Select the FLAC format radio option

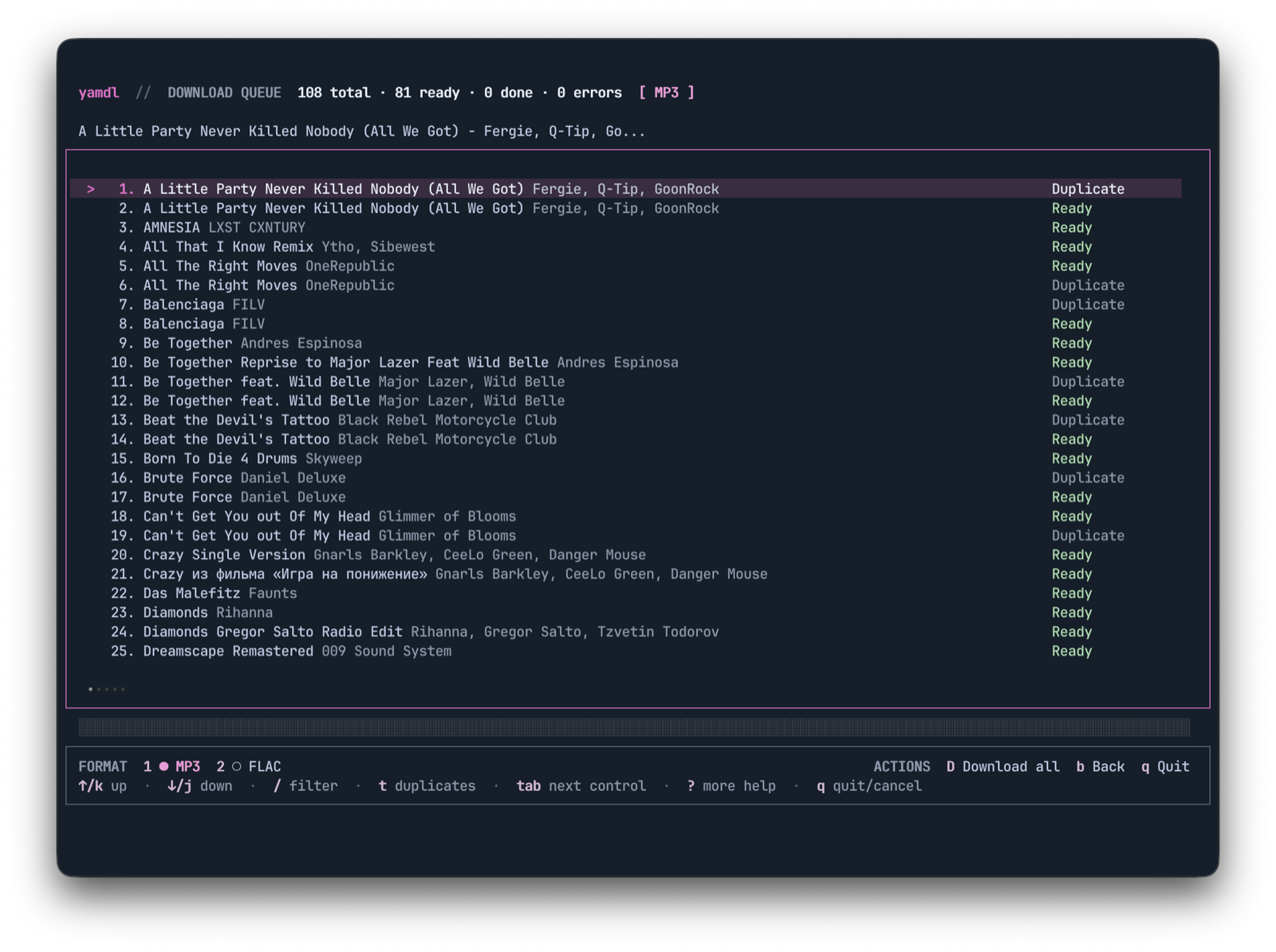tap(249, 766)
